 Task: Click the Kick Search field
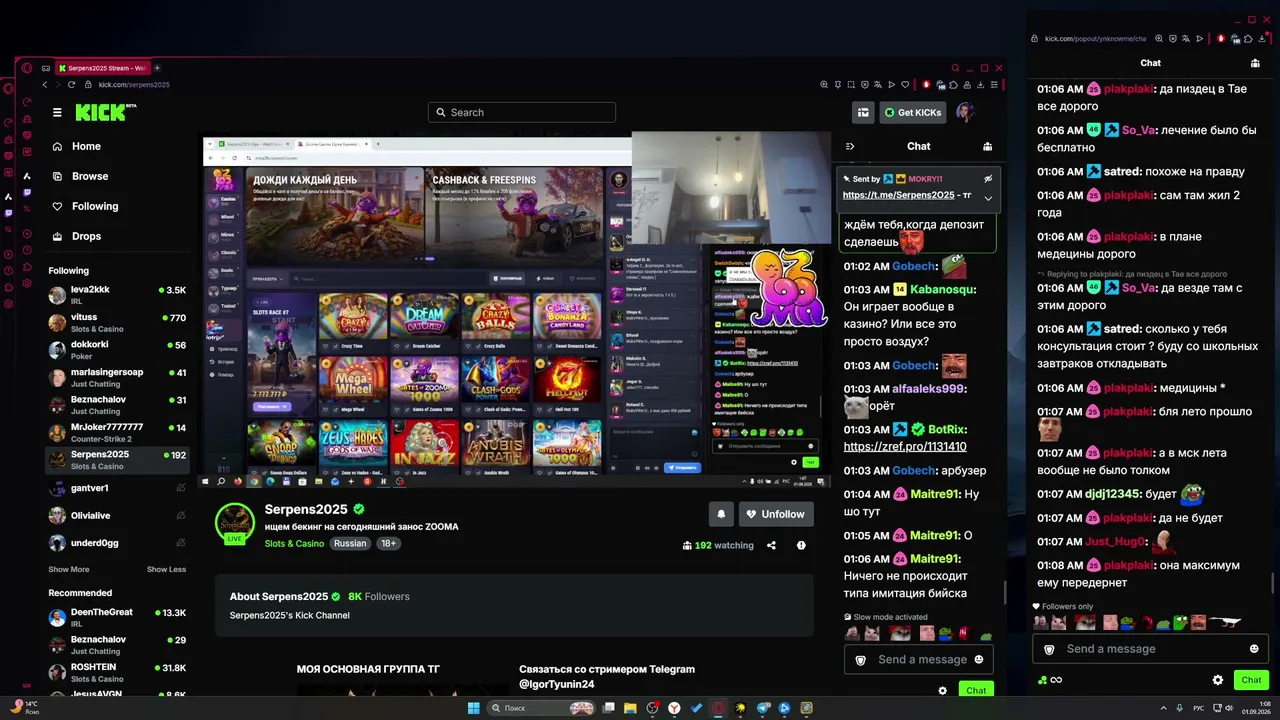[x=522, y=112]
